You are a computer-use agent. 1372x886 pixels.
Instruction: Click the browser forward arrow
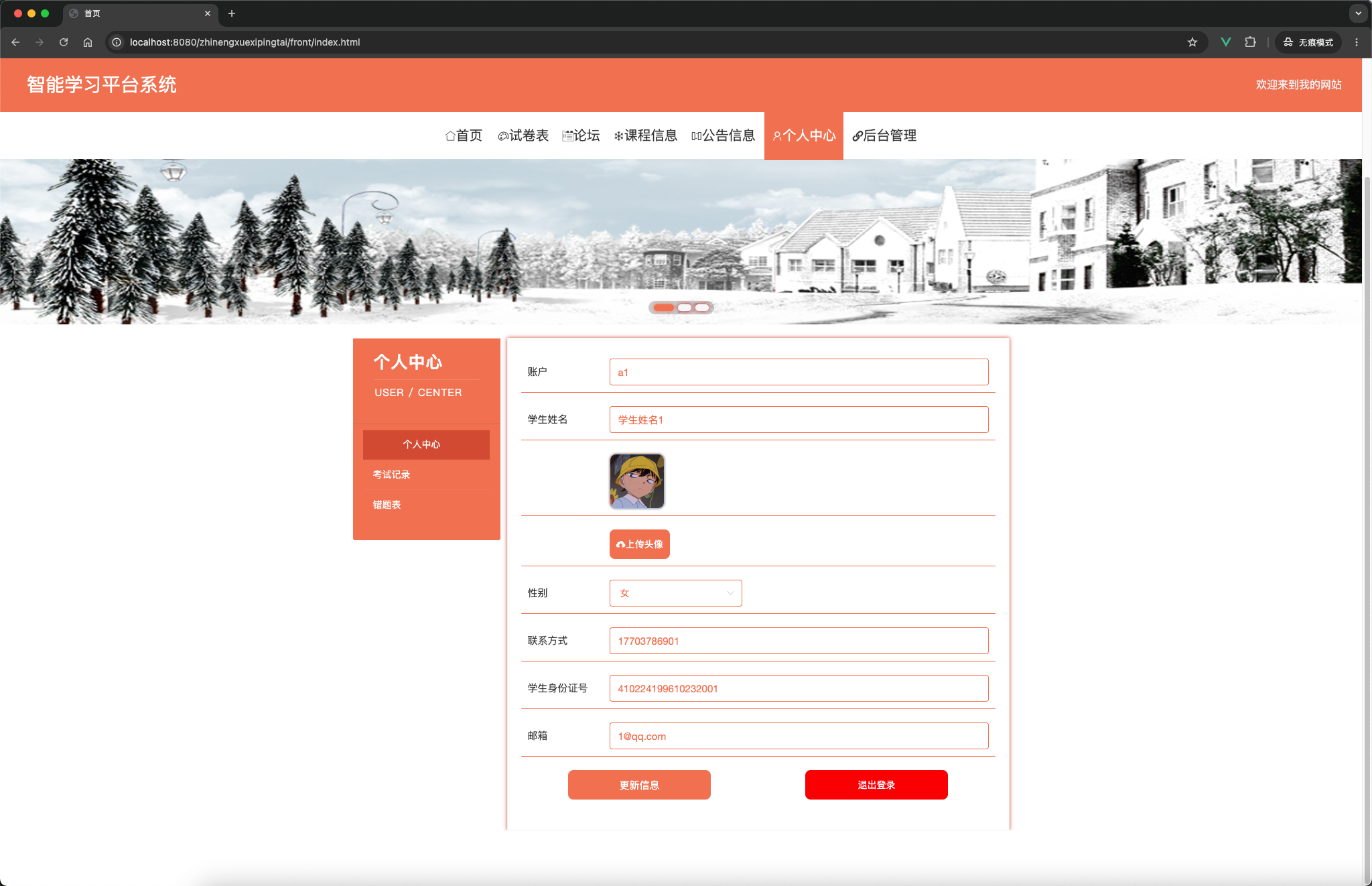[x=40, y=42]
